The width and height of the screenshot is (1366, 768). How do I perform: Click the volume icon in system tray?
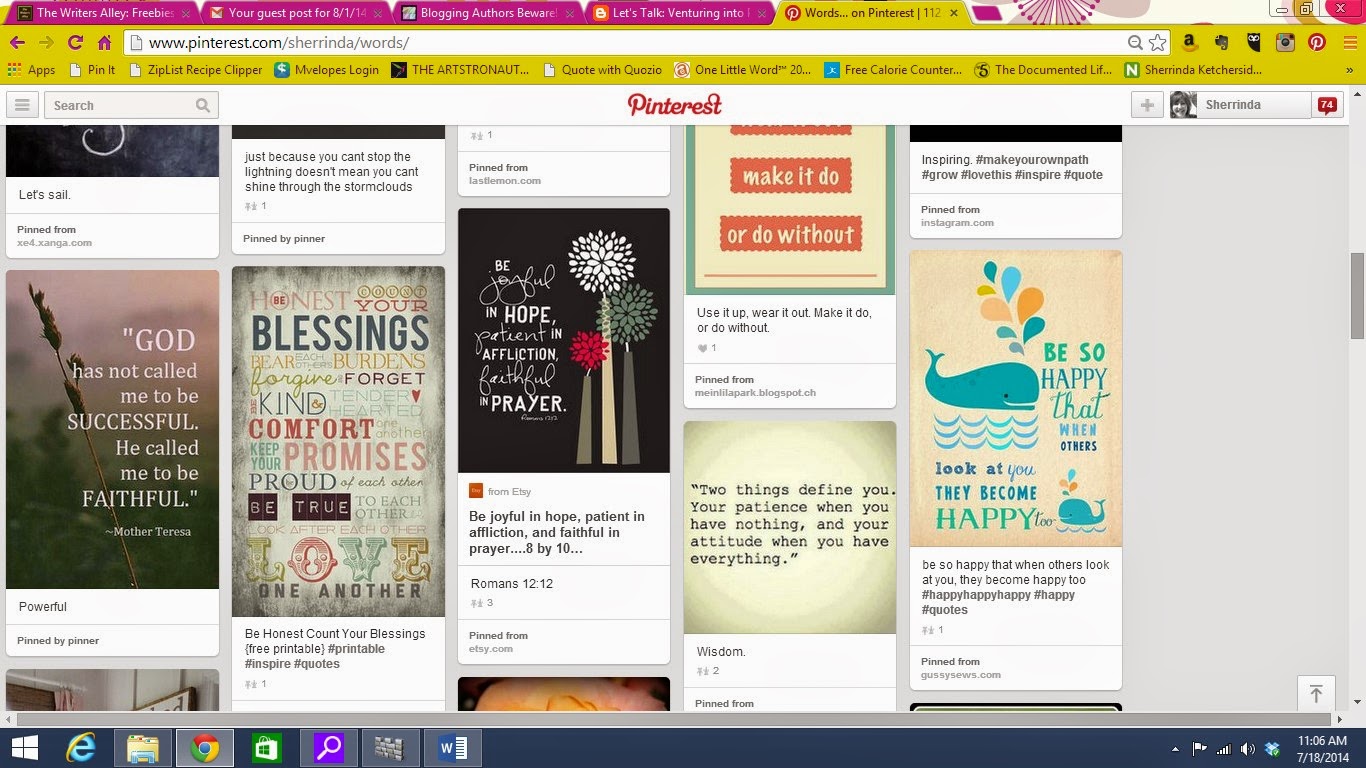tap(1247, 749)
